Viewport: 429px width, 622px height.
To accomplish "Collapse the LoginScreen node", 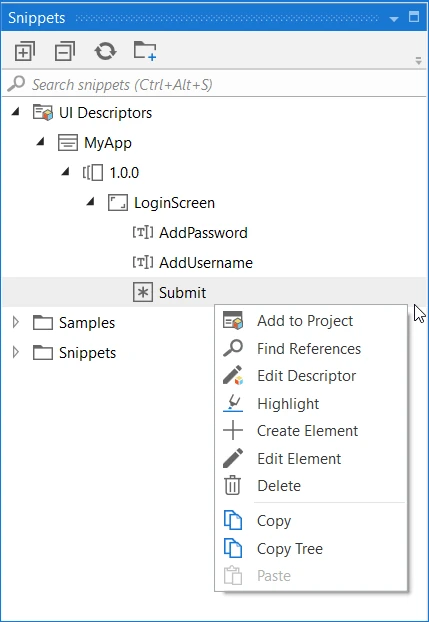I will [91, 202].
